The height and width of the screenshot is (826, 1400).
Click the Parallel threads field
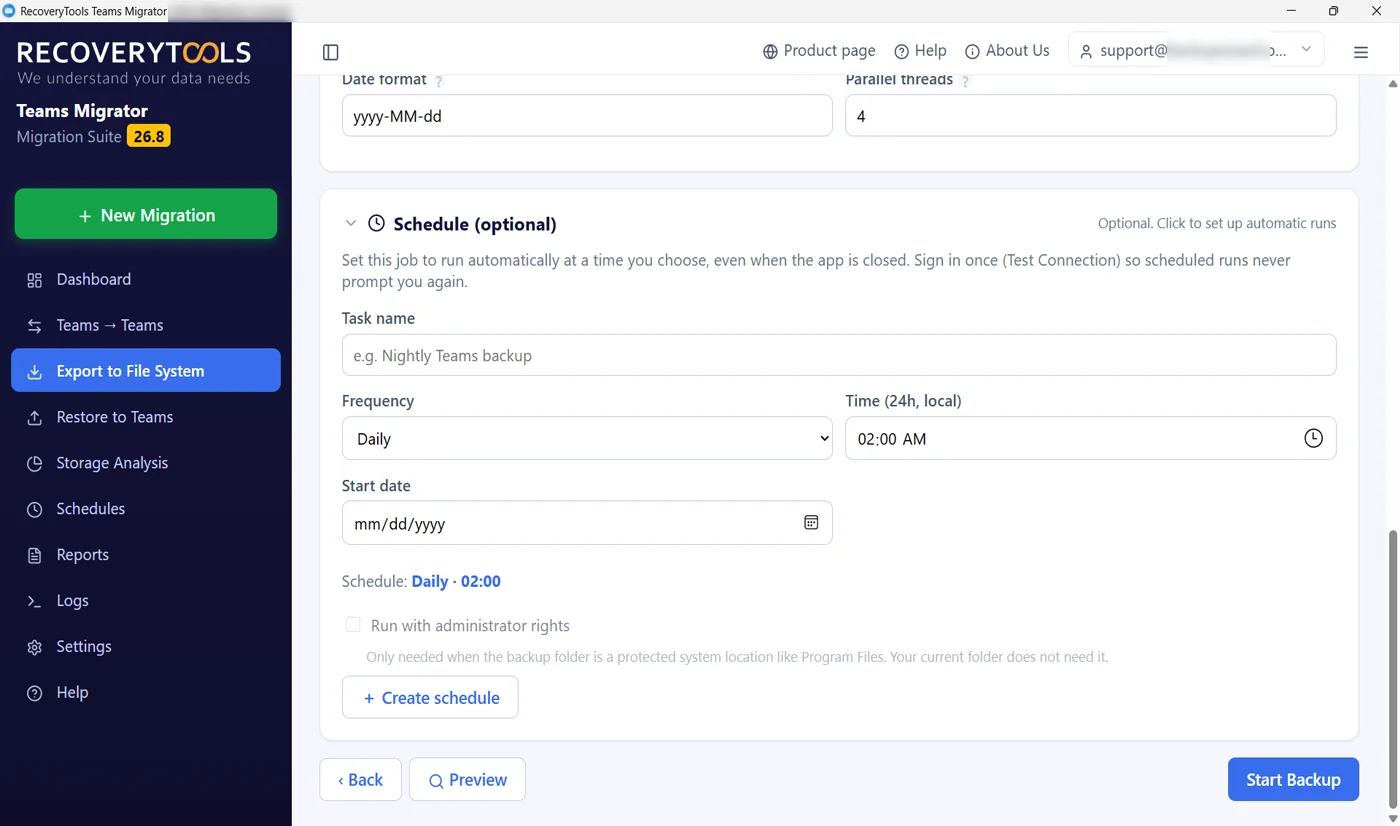(1090, 116)
